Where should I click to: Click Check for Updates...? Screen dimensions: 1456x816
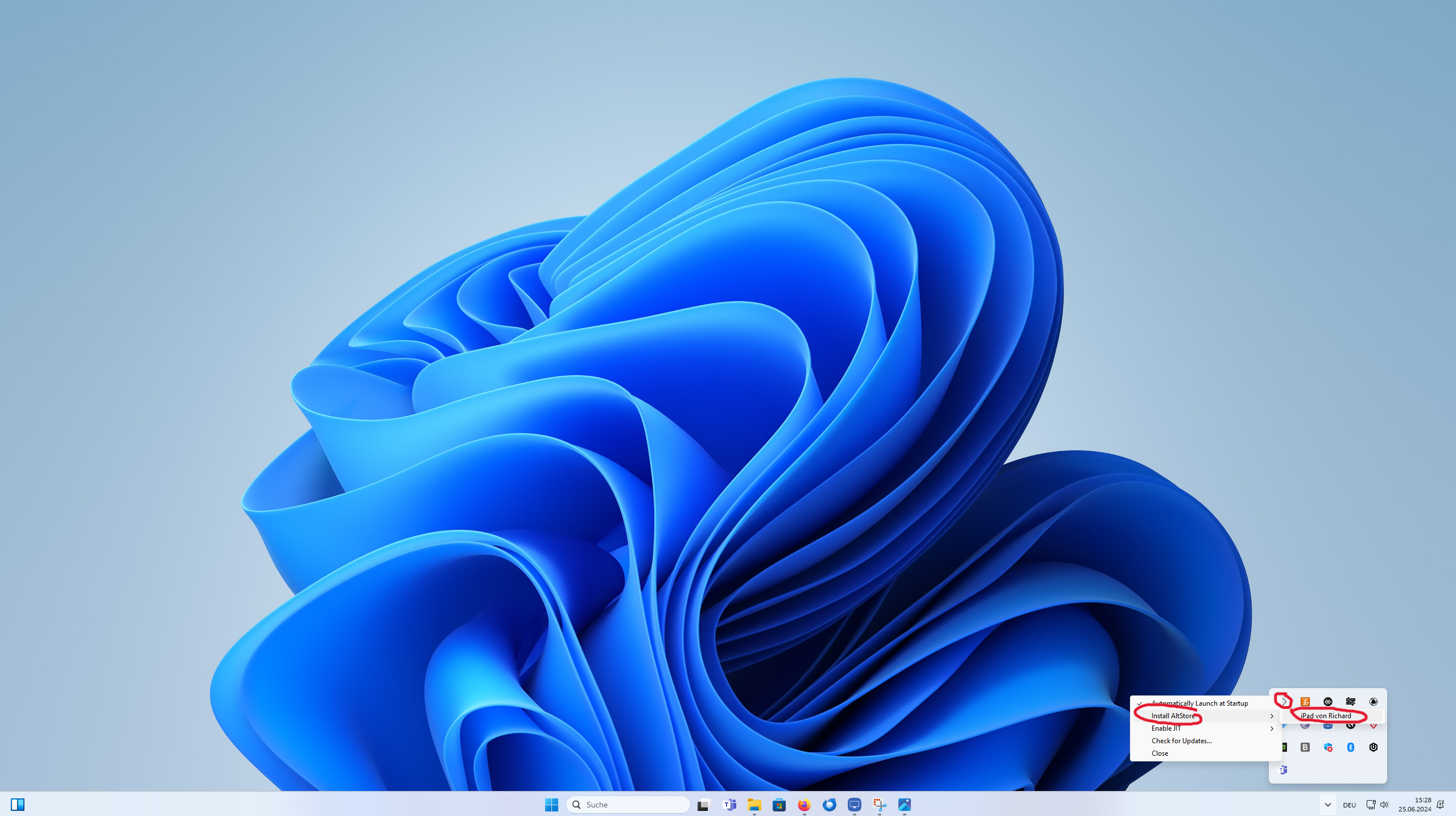1181,741
